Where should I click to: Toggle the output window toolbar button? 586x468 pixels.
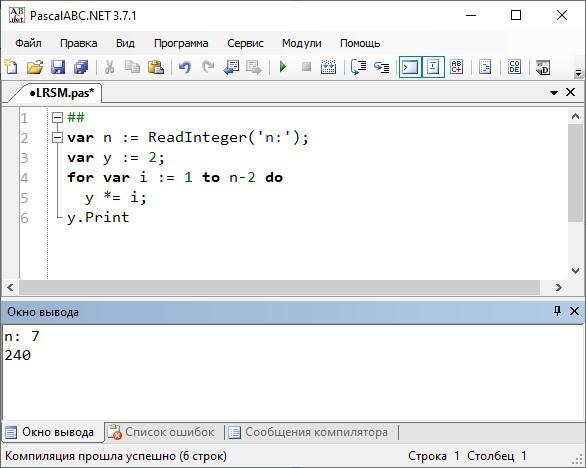point(410,67)
